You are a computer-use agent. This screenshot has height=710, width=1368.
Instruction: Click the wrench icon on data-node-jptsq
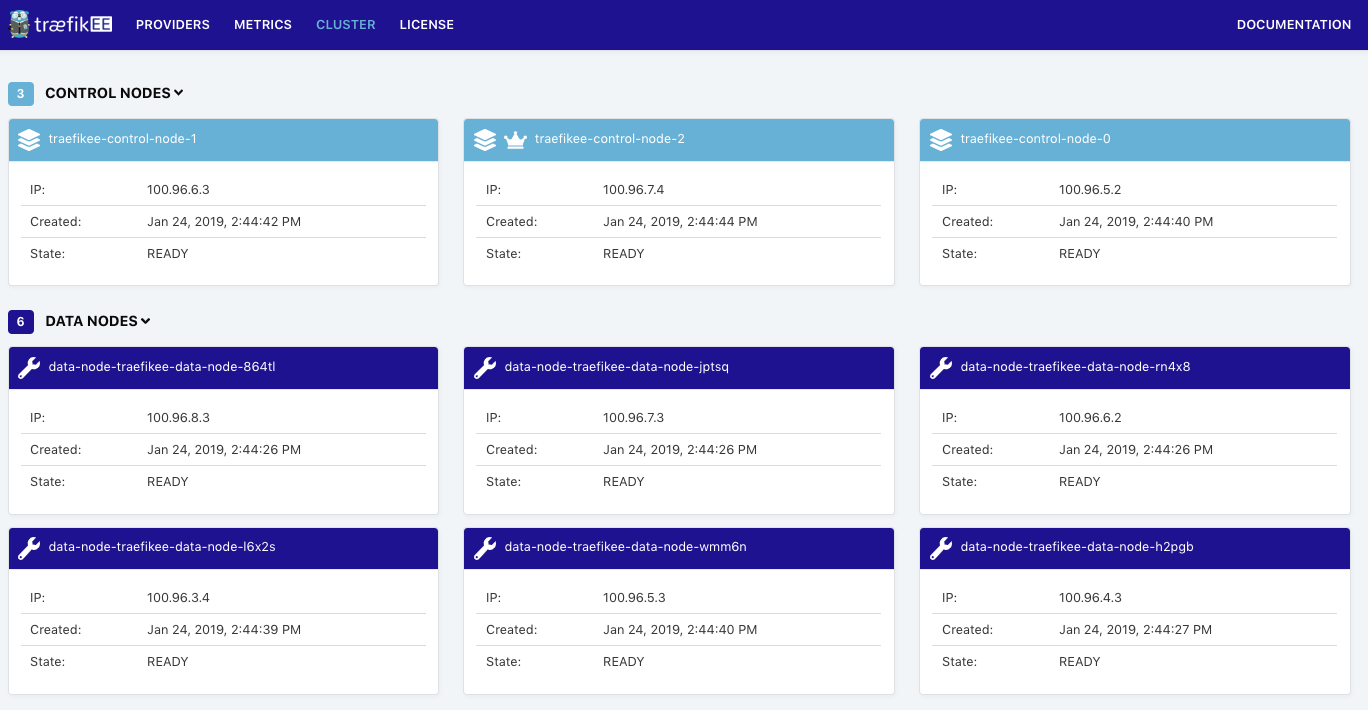coord(485,368)
